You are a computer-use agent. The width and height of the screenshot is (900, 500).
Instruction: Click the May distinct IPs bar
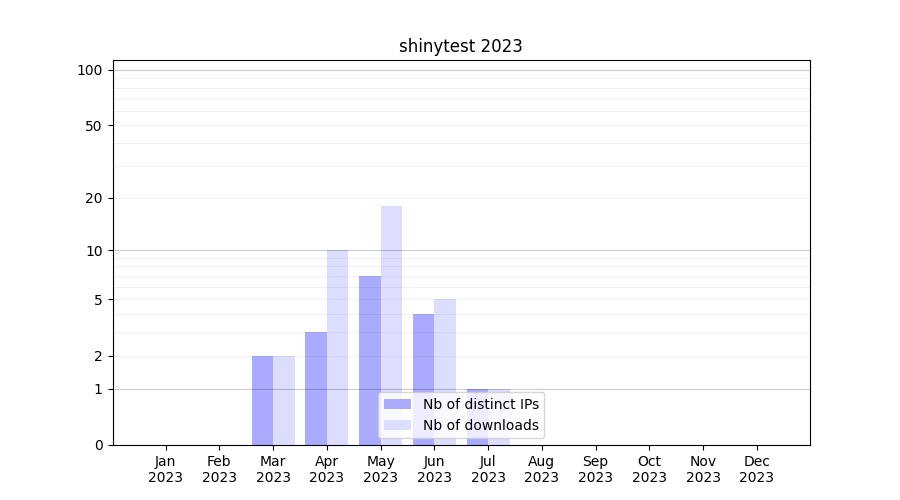(x=370, y=330)
